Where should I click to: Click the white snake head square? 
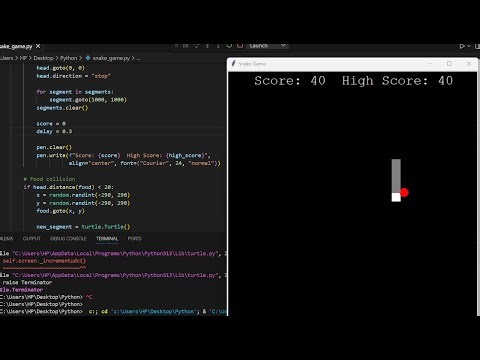pyautogui.click(x=396, y=197)
